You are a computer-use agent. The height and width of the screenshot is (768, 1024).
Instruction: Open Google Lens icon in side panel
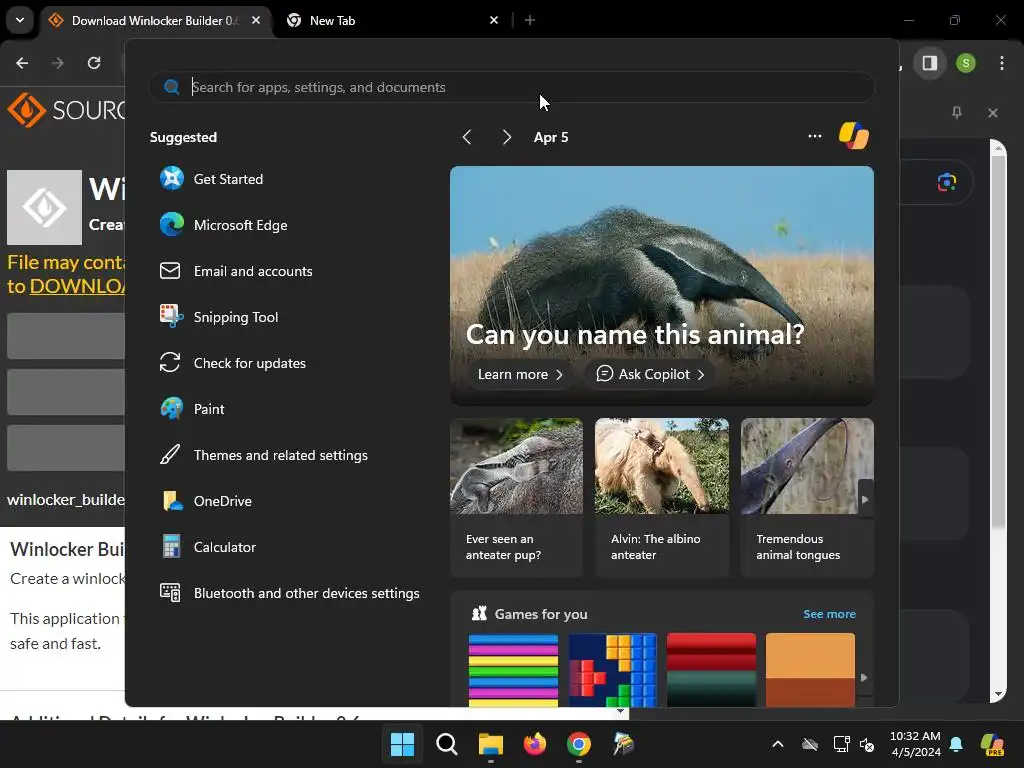946,182
